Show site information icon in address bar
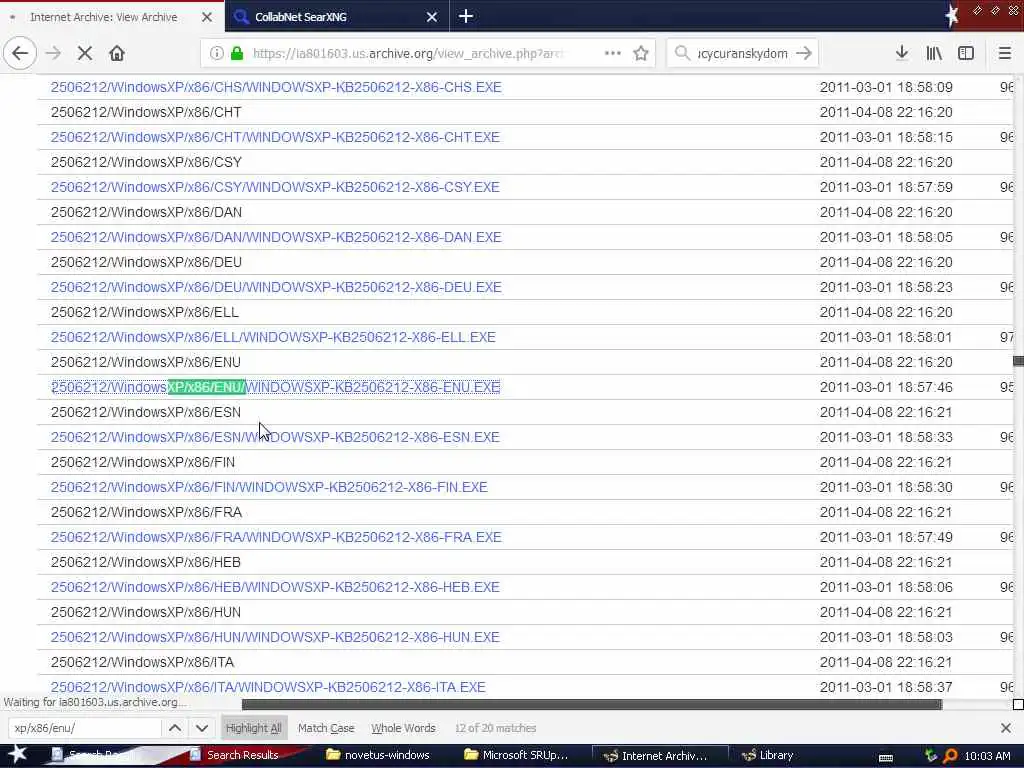 point(216,54)
